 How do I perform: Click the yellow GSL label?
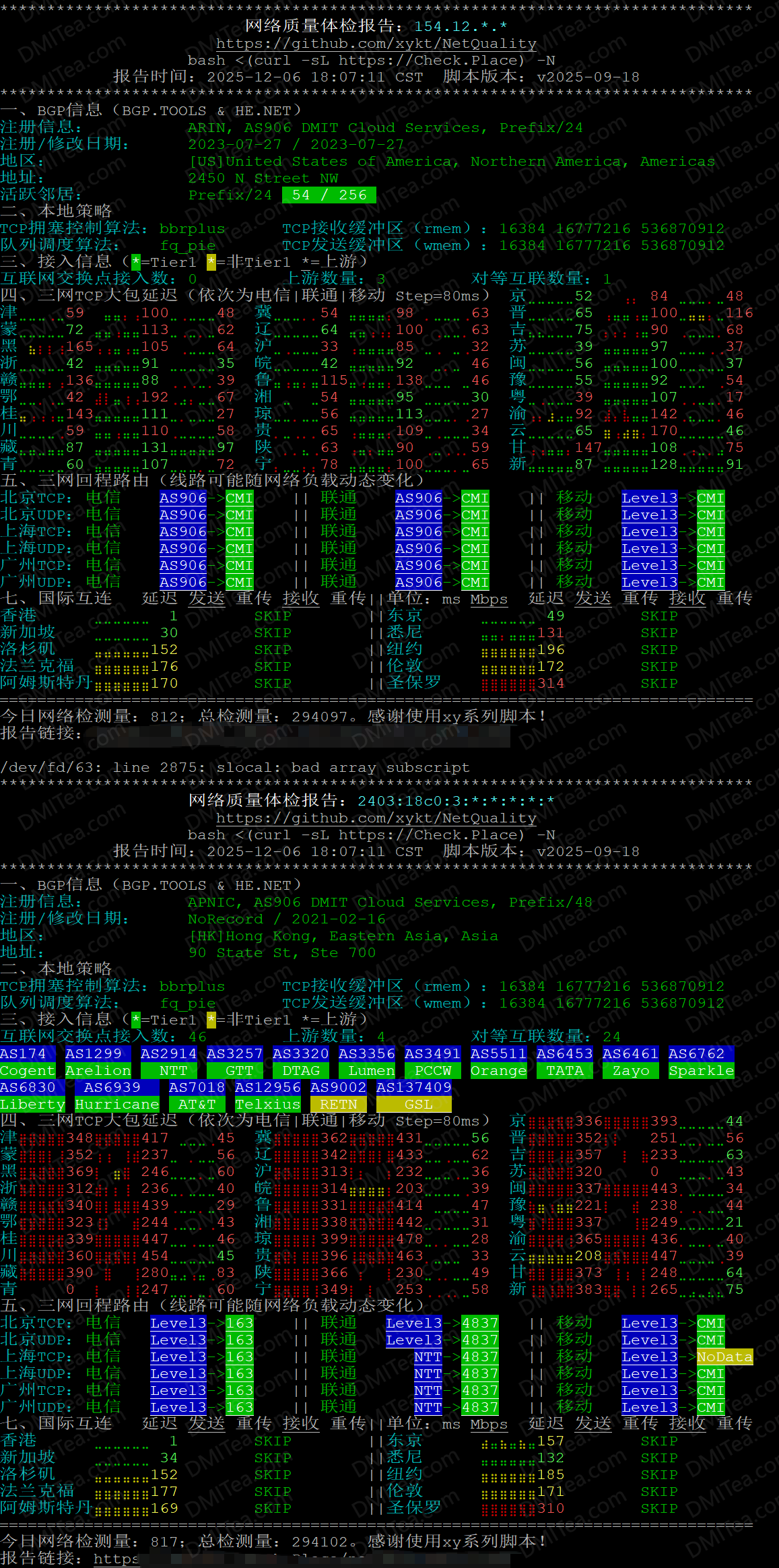[x=414, y=1105]
